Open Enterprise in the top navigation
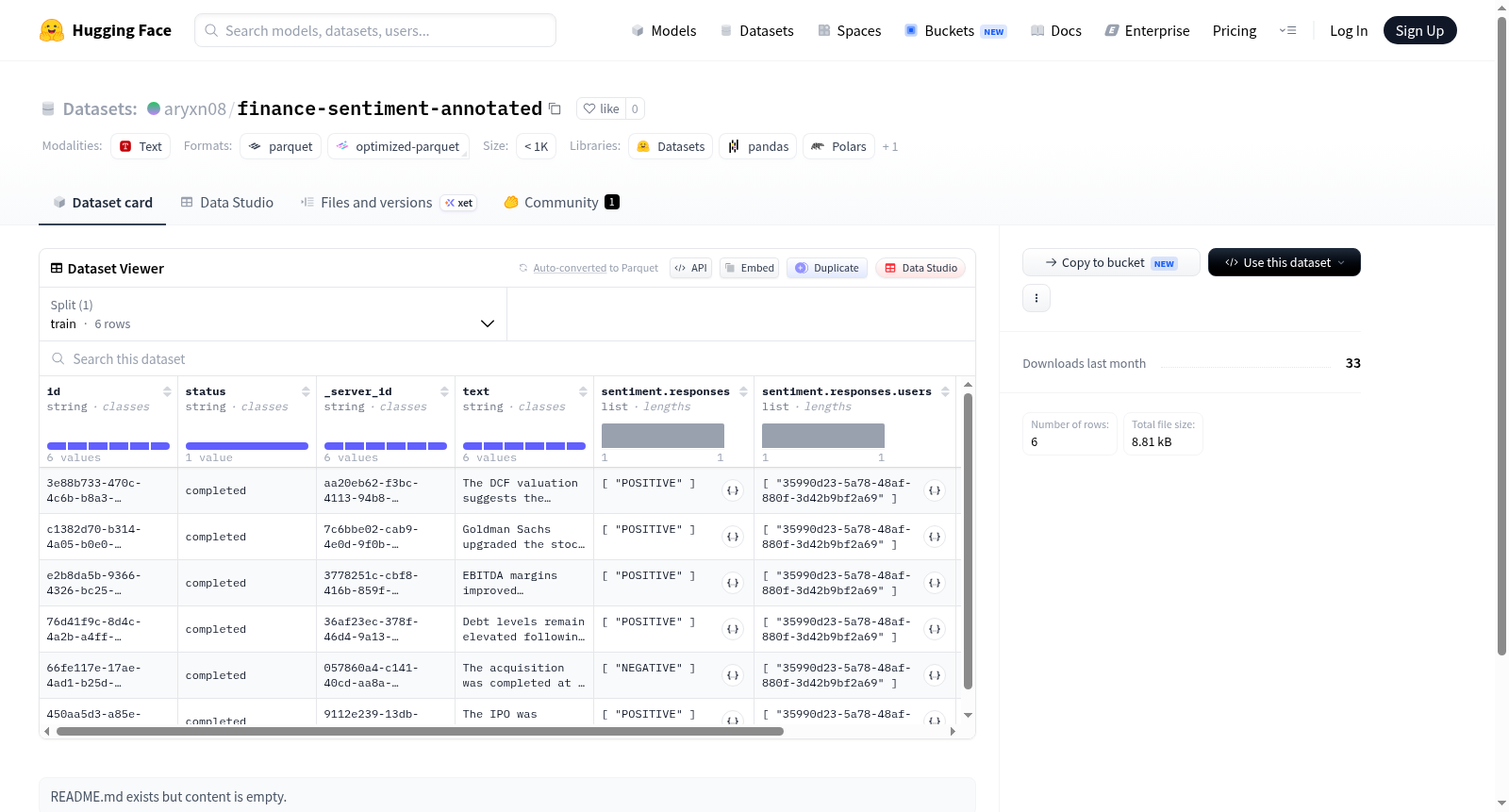This screenshot has width=1509, height=812. [1148, 30]
